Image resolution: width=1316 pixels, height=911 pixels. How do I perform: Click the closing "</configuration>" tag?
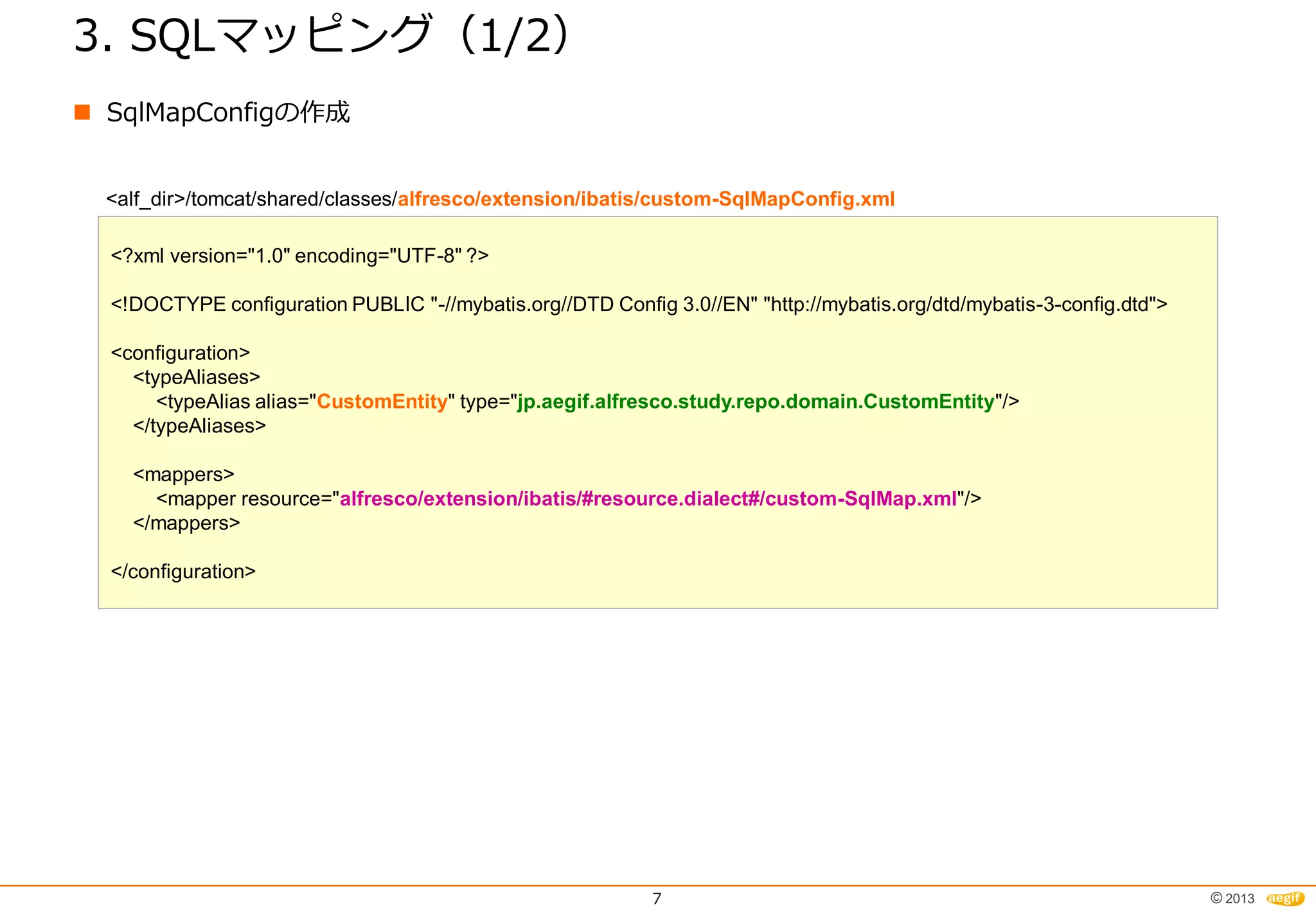[183, 572]
